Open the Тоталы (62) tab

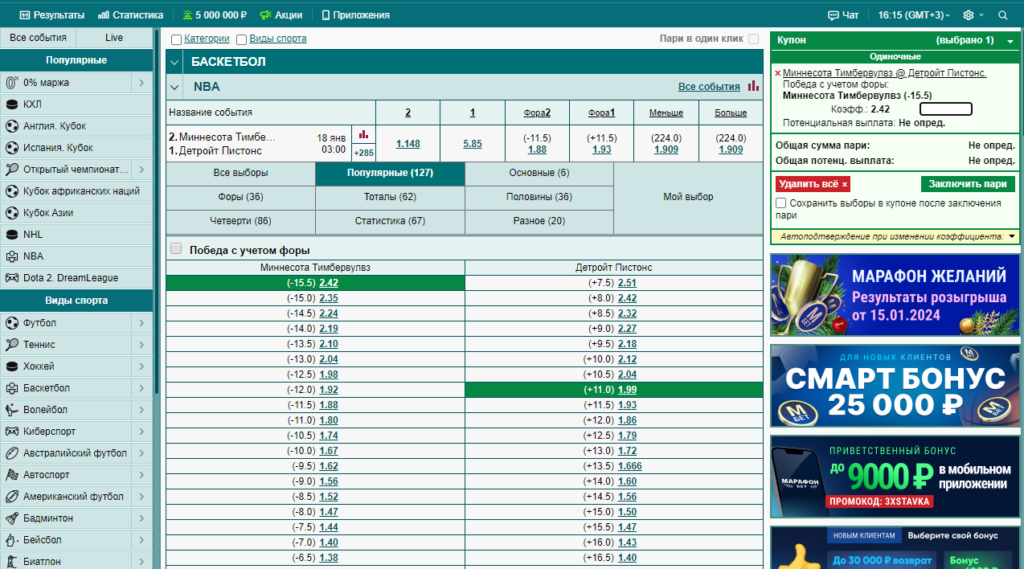tap(390, 197)
